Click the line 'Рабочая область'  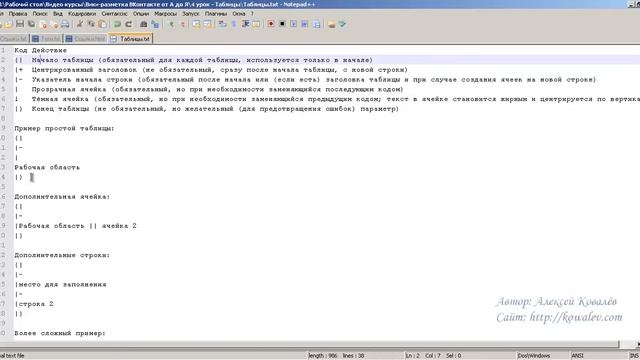coord(47,167)
